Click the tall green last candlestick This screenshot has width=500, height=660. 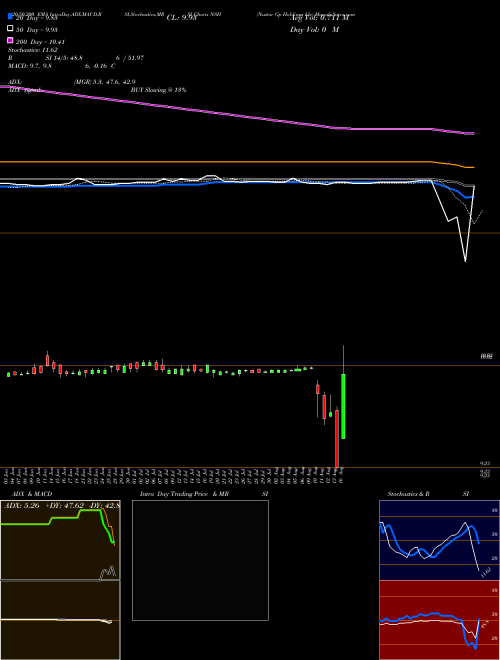[343, 406]
